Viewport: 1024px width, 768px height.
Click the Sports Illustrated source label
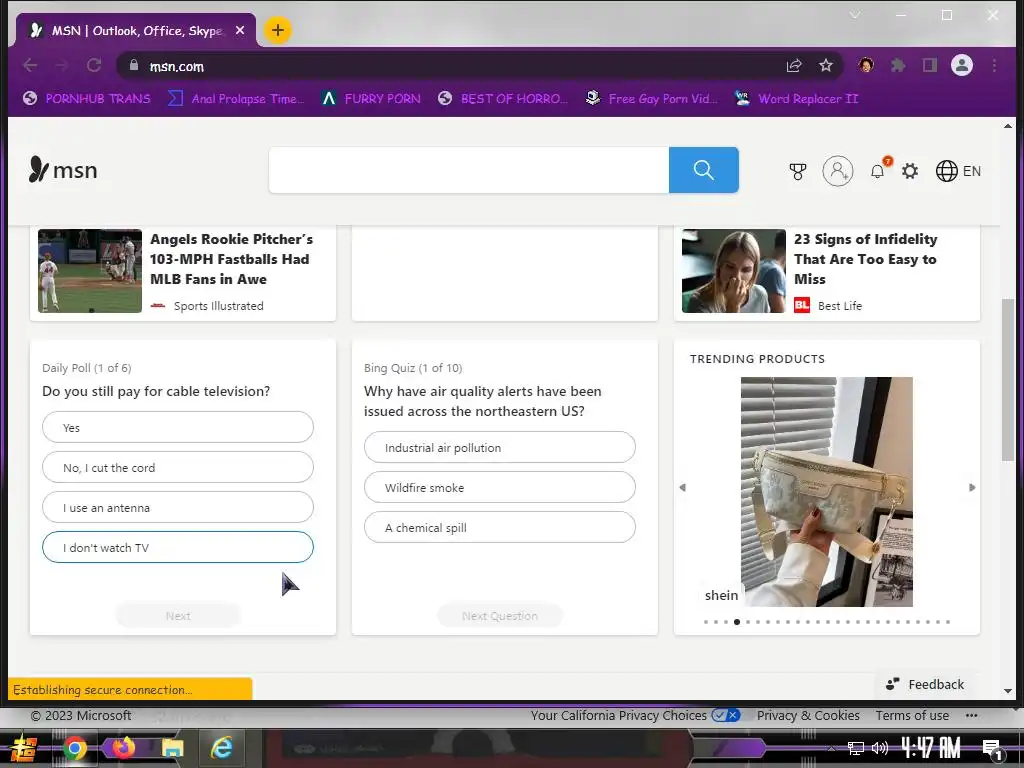(218, 306)
